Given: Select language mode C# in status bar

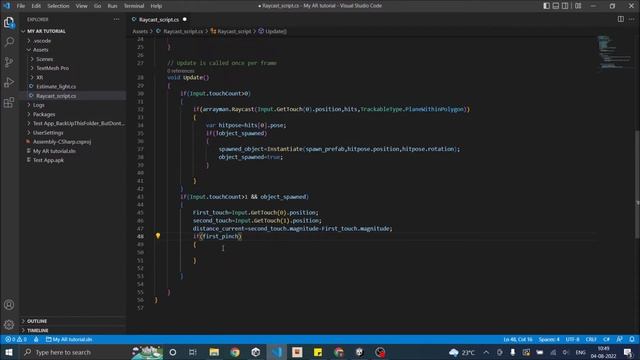Looking at the screenshot, I should coord(607,340).
